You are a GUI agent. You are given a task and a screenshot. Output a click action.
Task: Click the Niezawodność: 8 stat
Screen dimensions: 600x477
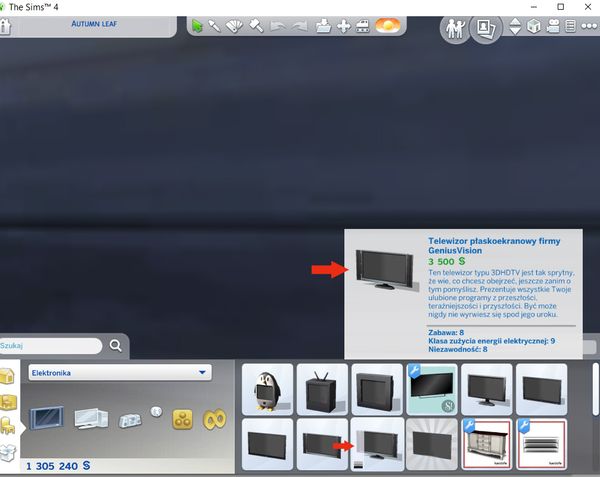coord(458,349)
